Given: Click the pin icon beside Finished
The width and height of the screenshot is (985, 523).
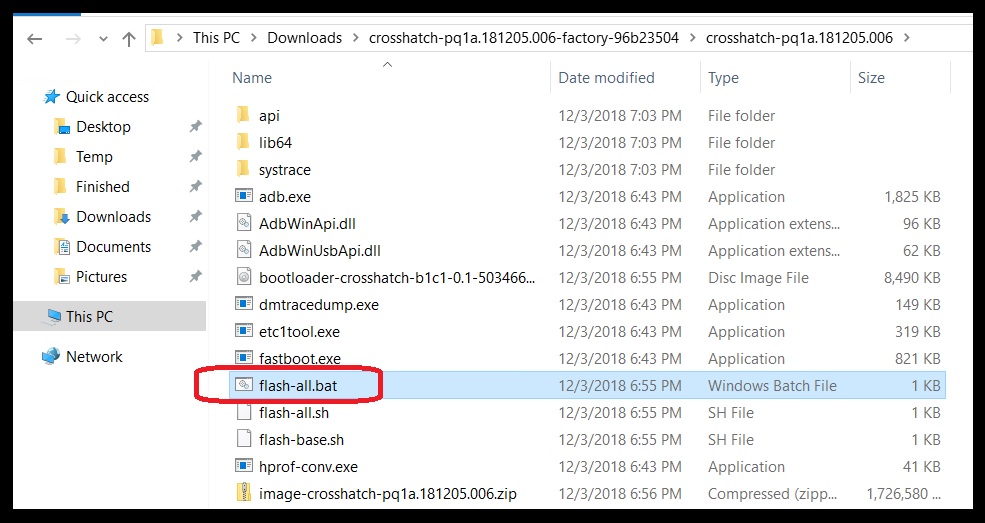Looking at the screenshot, I should tap(195, 187).
